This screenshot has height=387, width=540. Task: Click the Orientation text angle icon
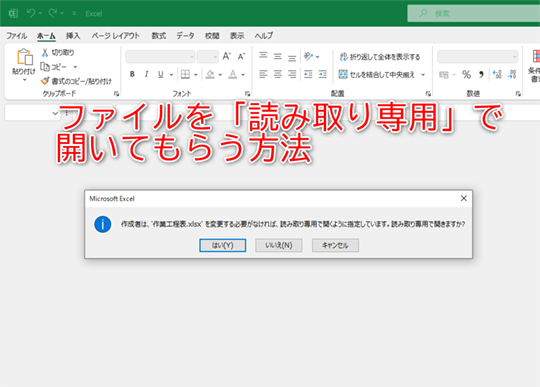coord(309,56)
